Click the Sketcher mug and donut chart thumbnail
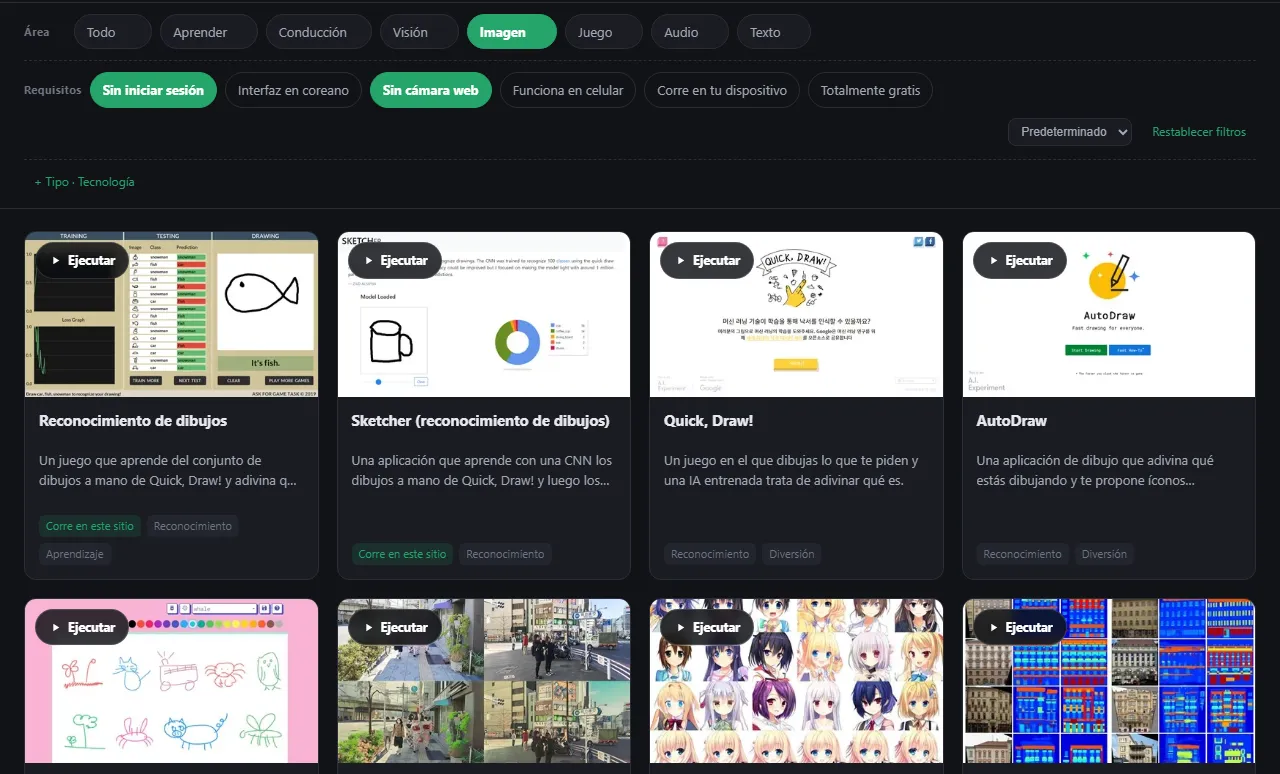Viewport: 1280px width, 774px height. [484, 315]
